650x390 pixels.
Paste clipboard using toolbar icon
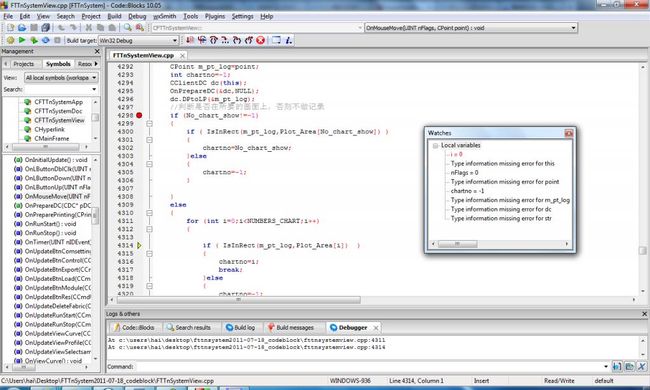[x=112, y=28]
